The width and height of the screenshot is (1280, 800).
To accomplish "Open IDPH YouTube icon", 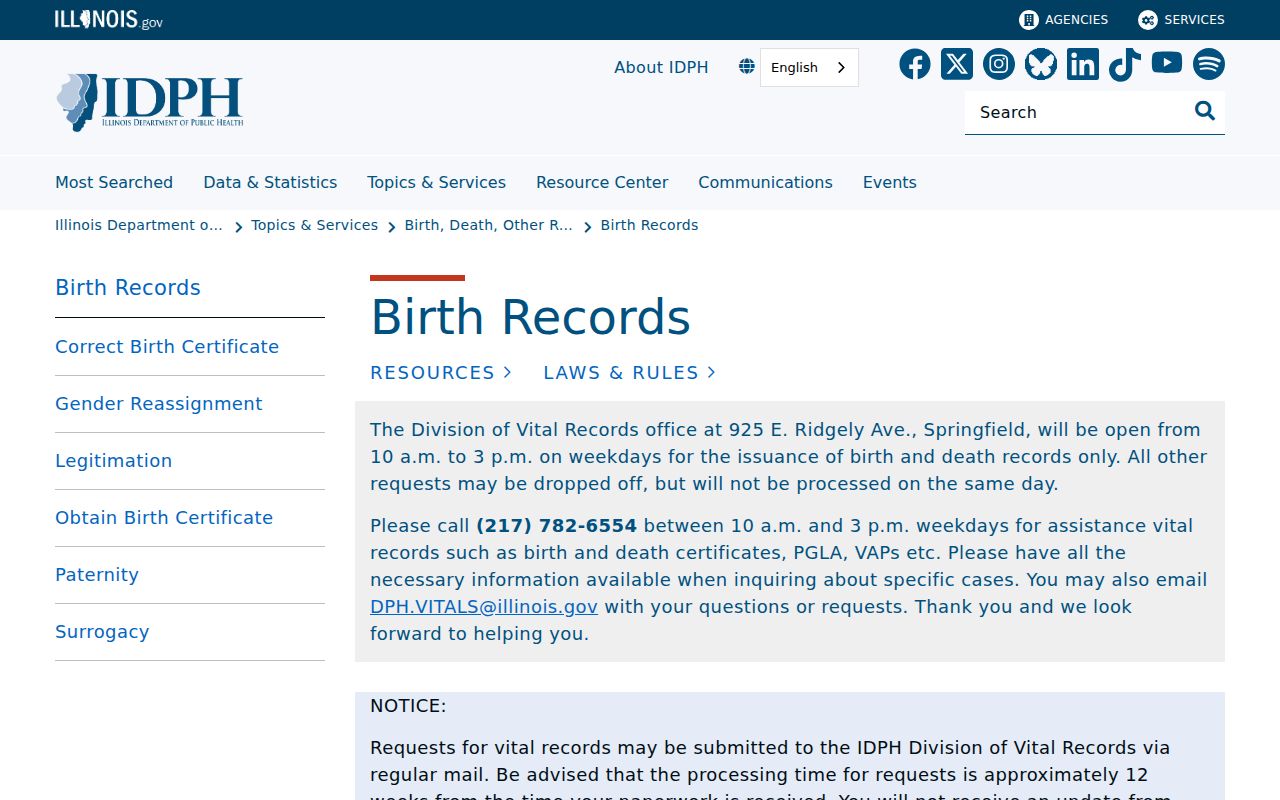I will 1167,63.
